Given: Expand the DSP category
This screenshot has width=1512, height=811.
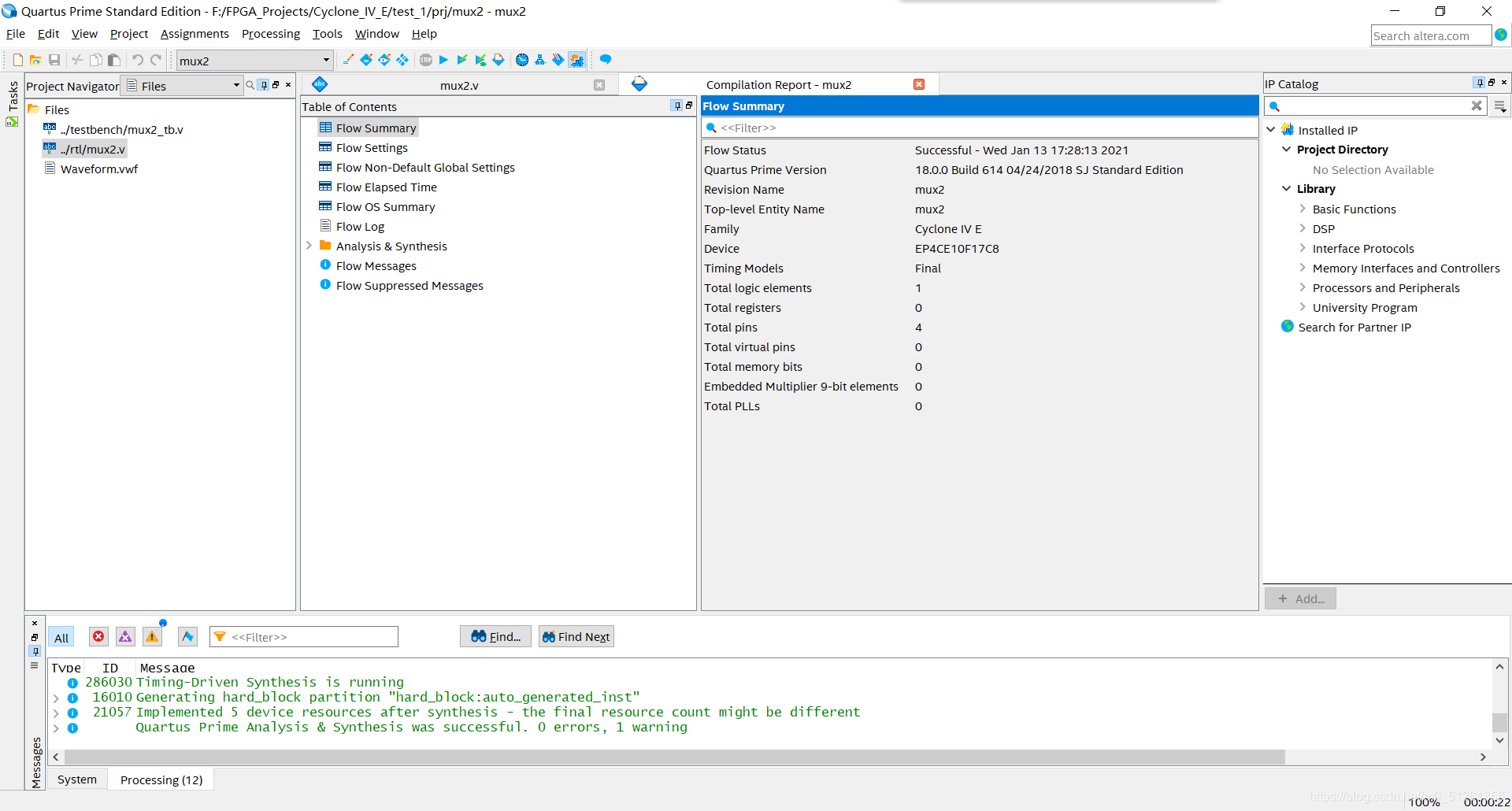Looking at the screenshot, I should pyautogui.click(x=1303, y=228).
